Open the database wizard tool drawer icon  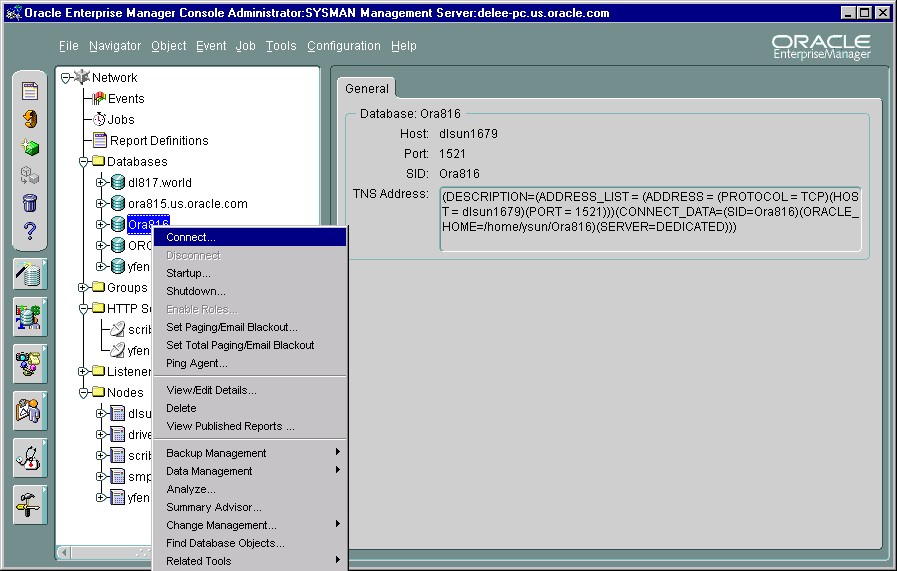30,273
